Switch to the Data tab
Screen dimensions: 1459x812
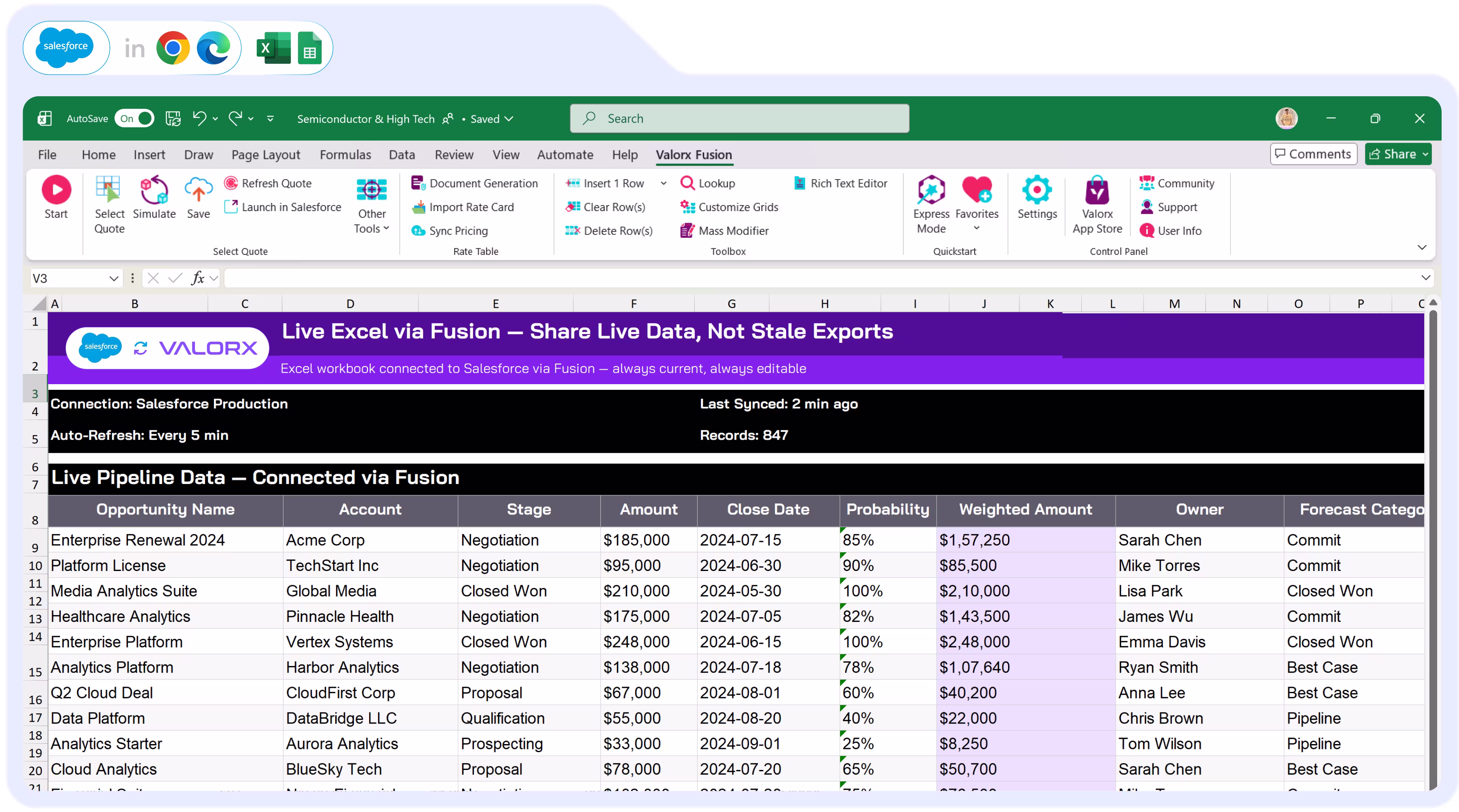pyautogui.click(x=402, y=154)
